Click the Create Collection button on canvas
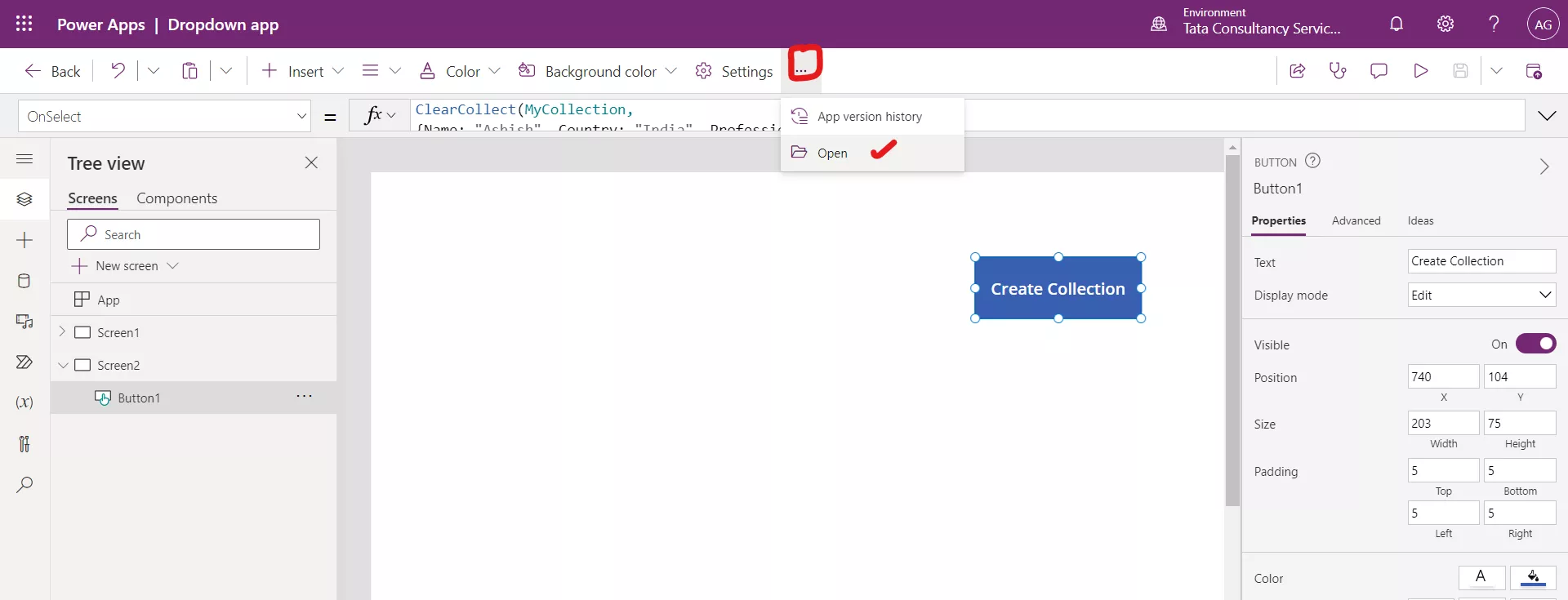This screenshot has height=600, width=1568. [1058, 288]
